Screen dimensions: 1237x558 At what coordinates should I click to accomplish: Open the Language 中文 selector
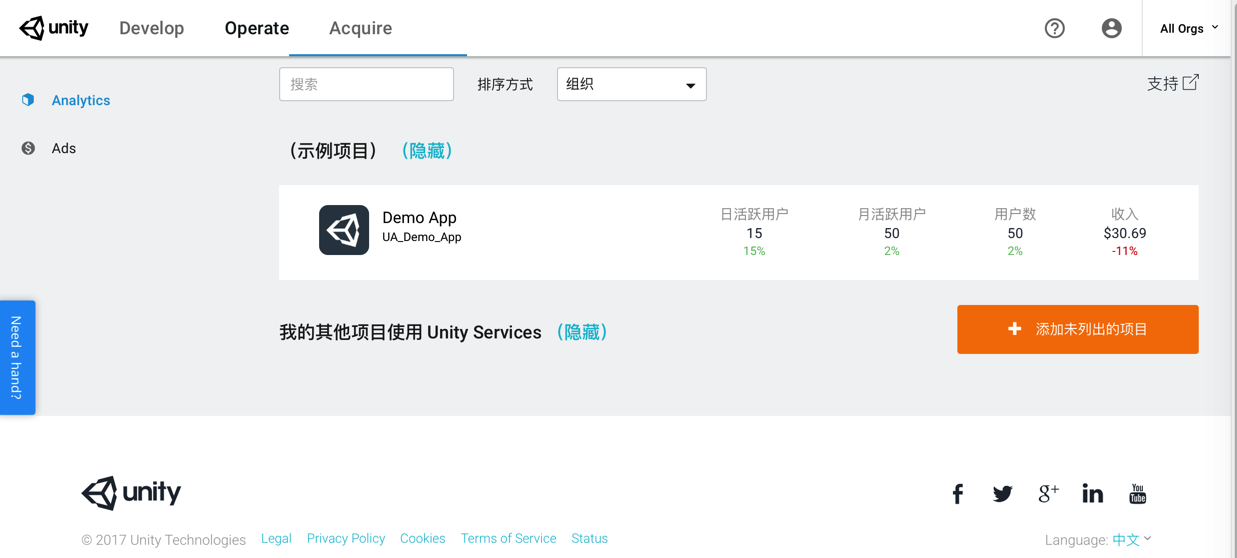pyautogui.click(x=1132, y=540)
